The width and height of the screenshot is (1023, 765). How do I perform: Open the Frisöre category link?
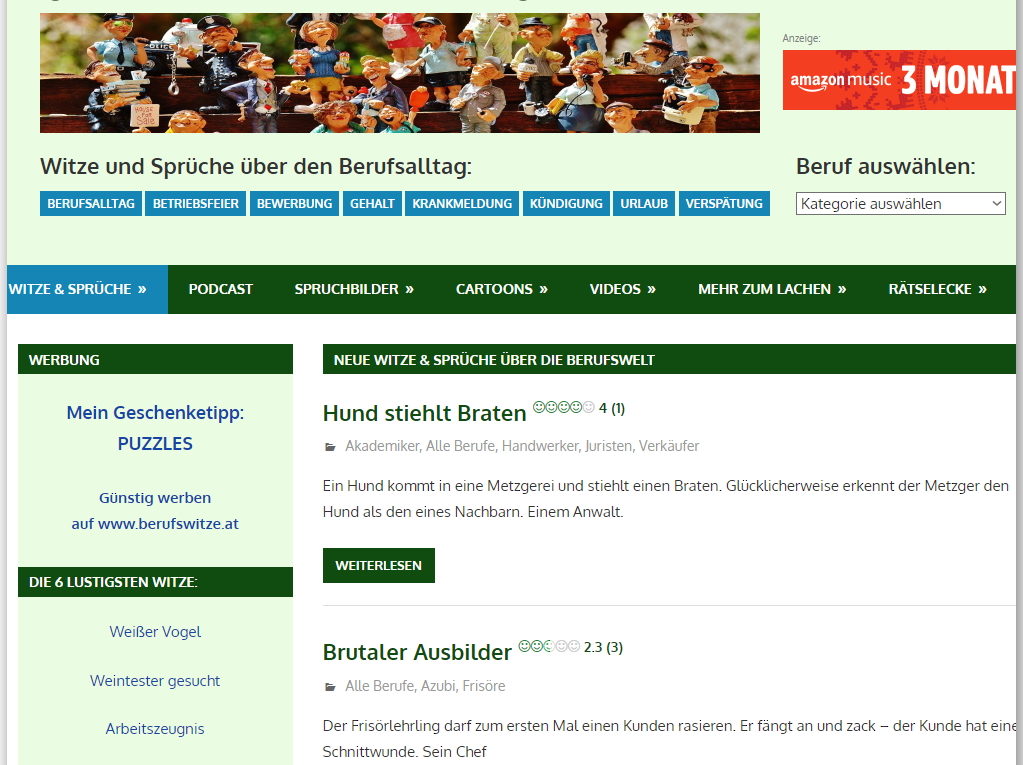[x=484, y=686]
